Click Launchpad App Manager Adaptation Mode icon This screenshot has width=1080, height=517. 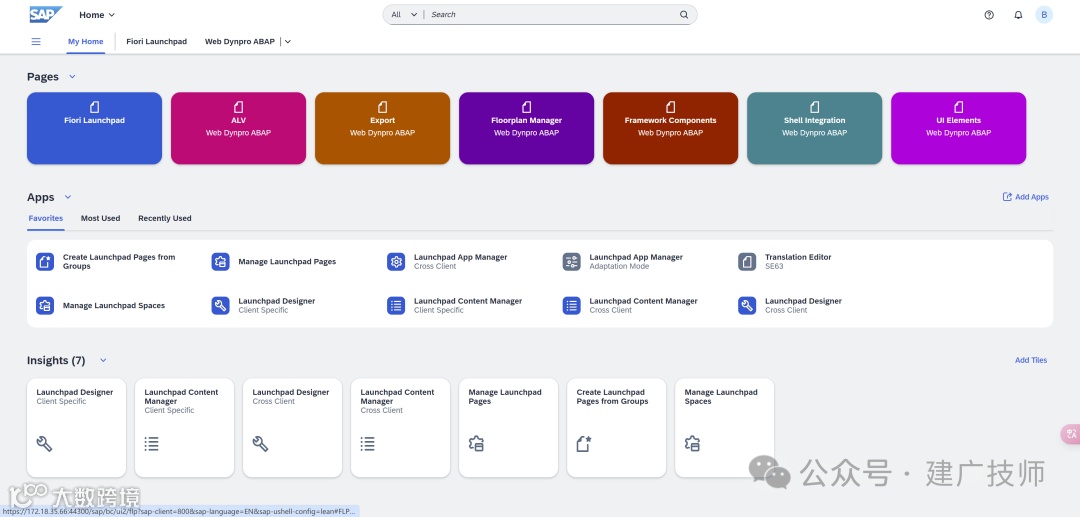pos(572,262)
